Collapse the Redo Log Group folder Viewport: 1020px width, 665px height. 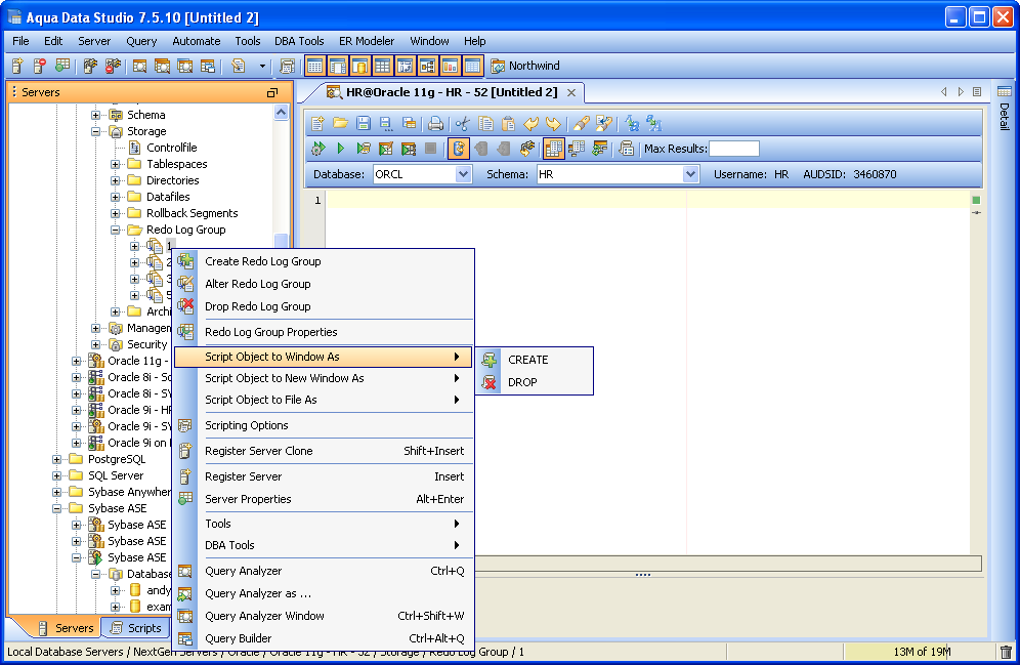(115, 230)
